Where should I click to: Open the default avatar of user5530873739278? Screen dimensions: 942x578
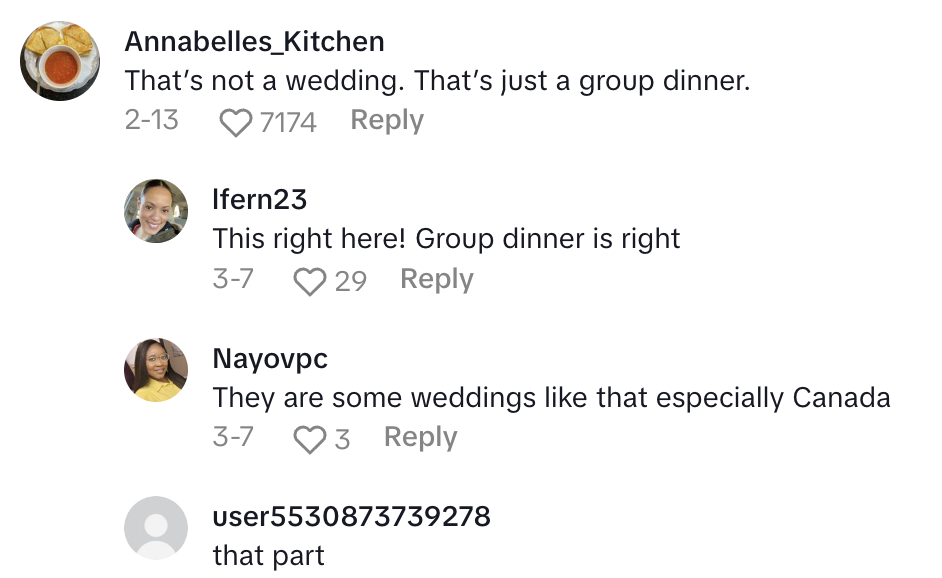click(x=156, y=528)
